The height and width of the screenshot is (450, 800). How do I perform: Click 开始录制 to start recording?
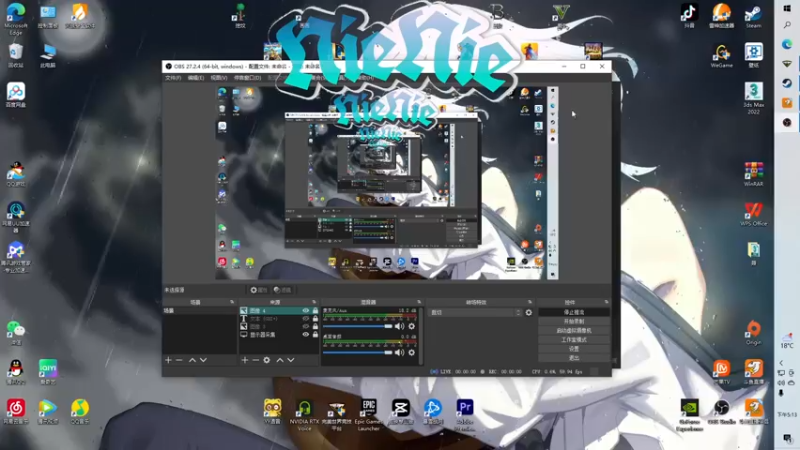[x=574, y=321]
